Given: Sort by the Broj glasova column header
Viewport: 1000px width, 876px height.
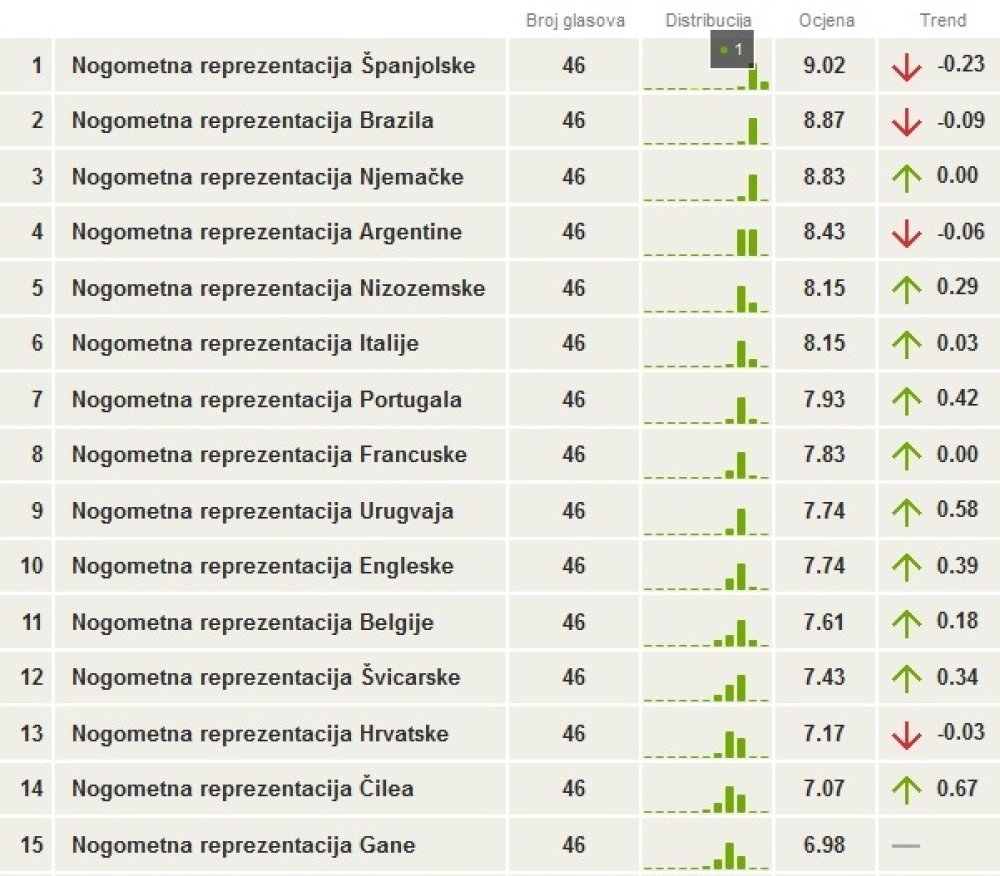Looking at the screenshot, I should [575, 20].
